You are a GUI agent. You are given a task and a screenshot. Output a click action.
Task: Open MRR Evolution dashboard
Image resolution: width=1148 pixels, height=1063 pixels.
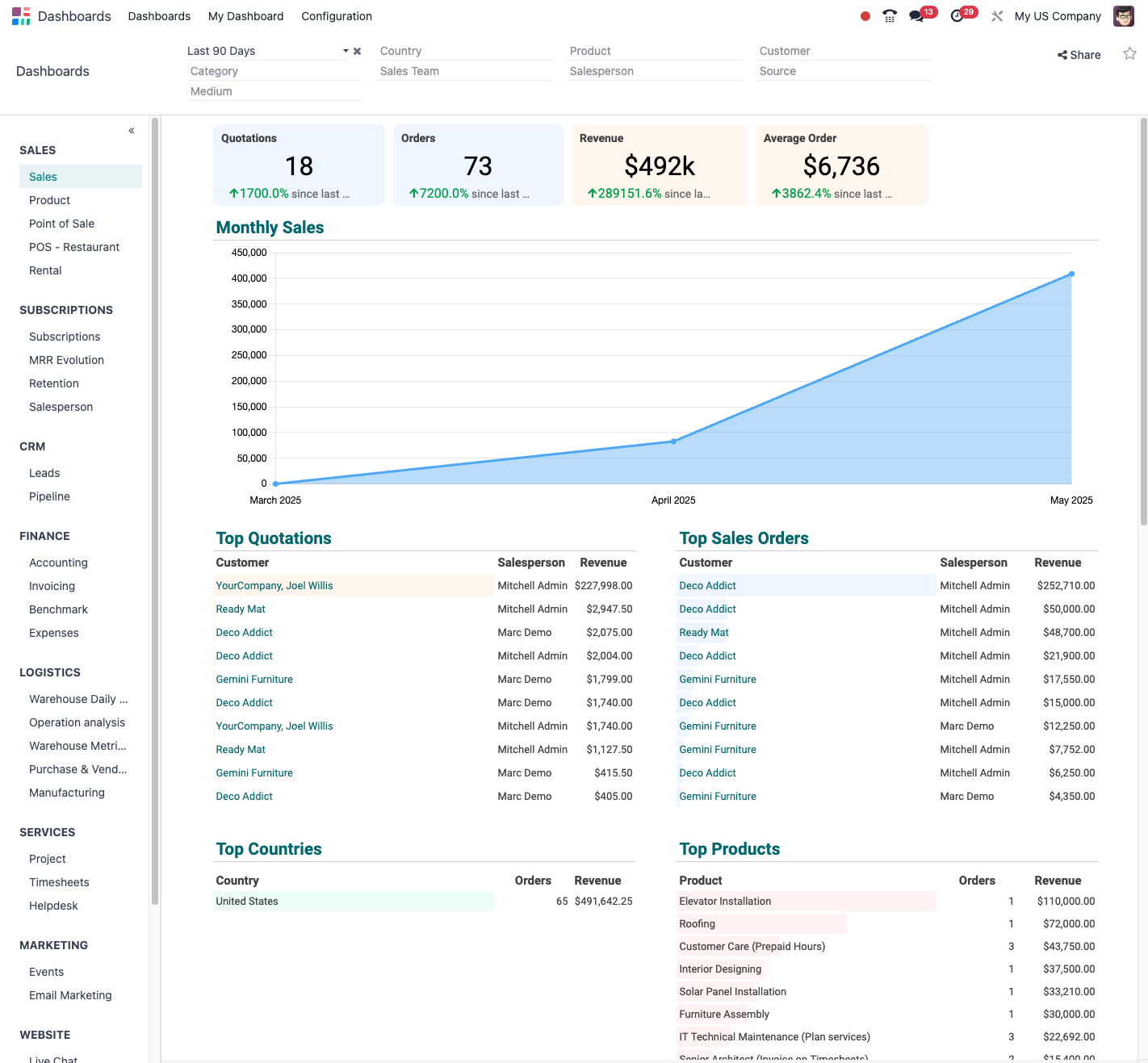(81, 360)
